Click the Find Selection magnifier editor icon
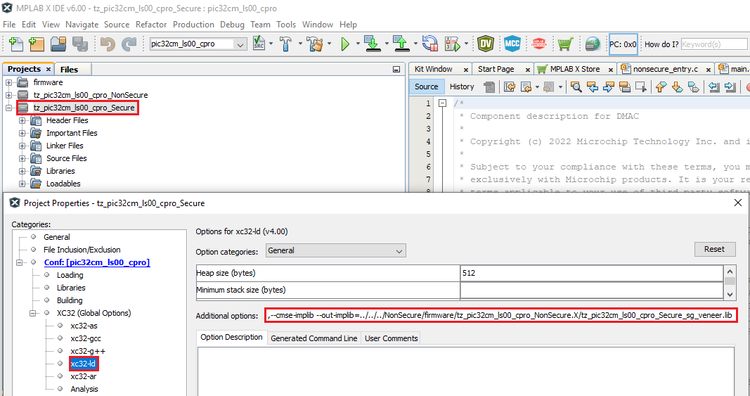The height and width of the screenshot is (396, 750). pyautogui.click(x=576, y=87)
